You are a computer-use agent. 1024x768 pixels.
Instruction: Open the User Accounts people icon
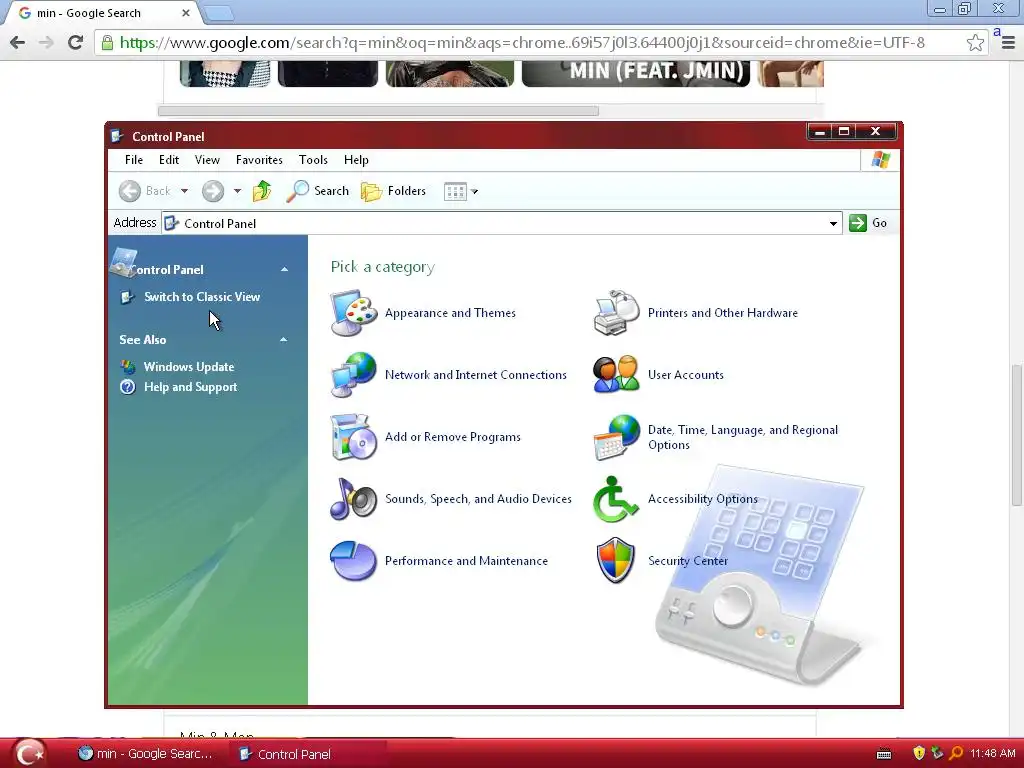click(616, 375)
